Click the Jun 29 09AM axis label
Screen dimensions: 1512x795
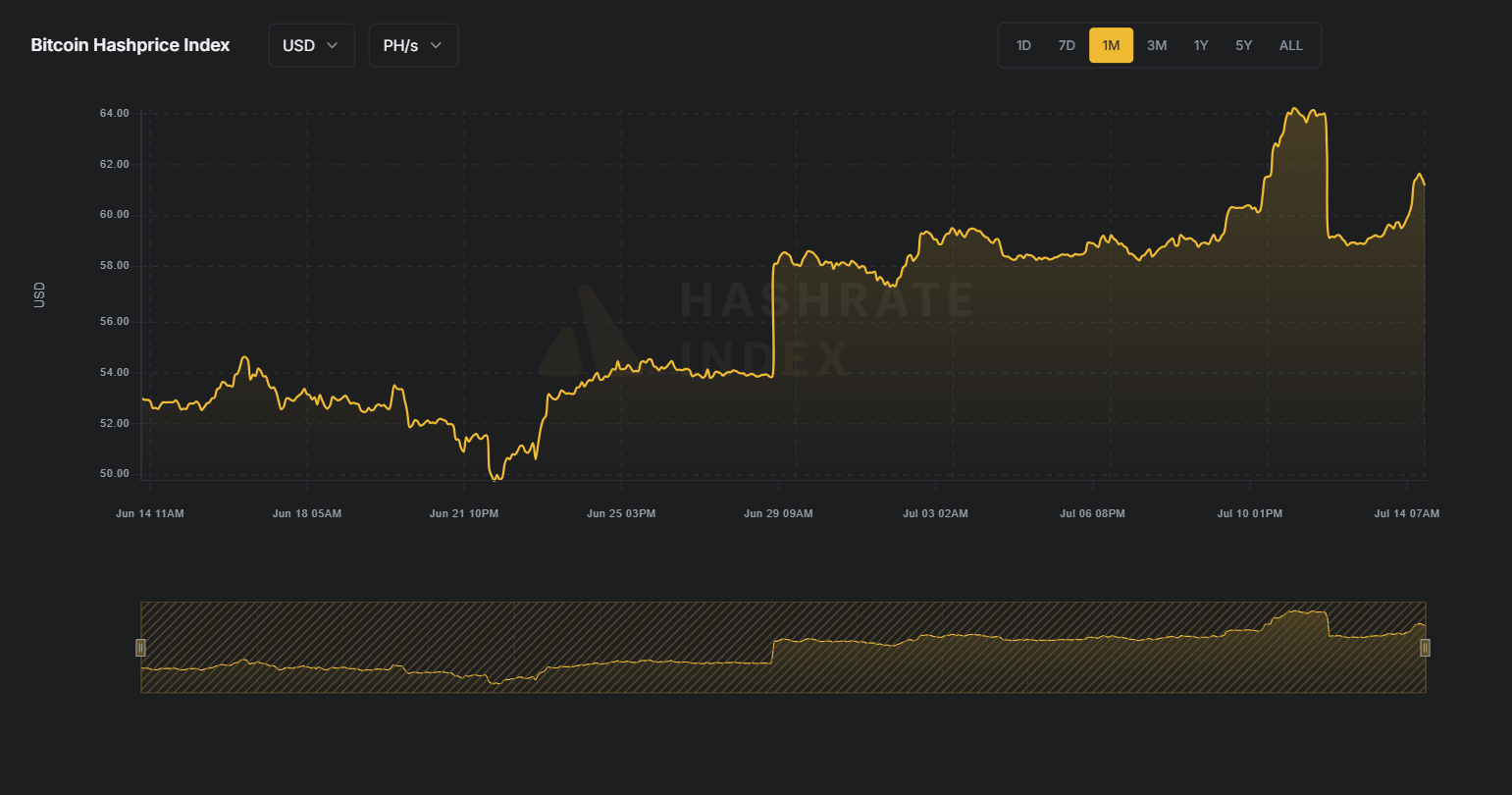point(778,513)
